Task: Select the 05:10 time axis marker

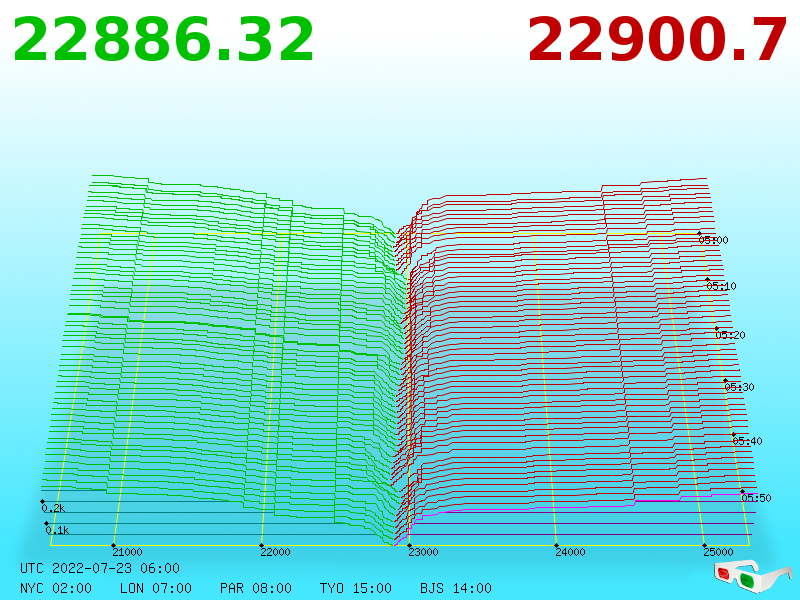Action: click(x=721, y=286)
